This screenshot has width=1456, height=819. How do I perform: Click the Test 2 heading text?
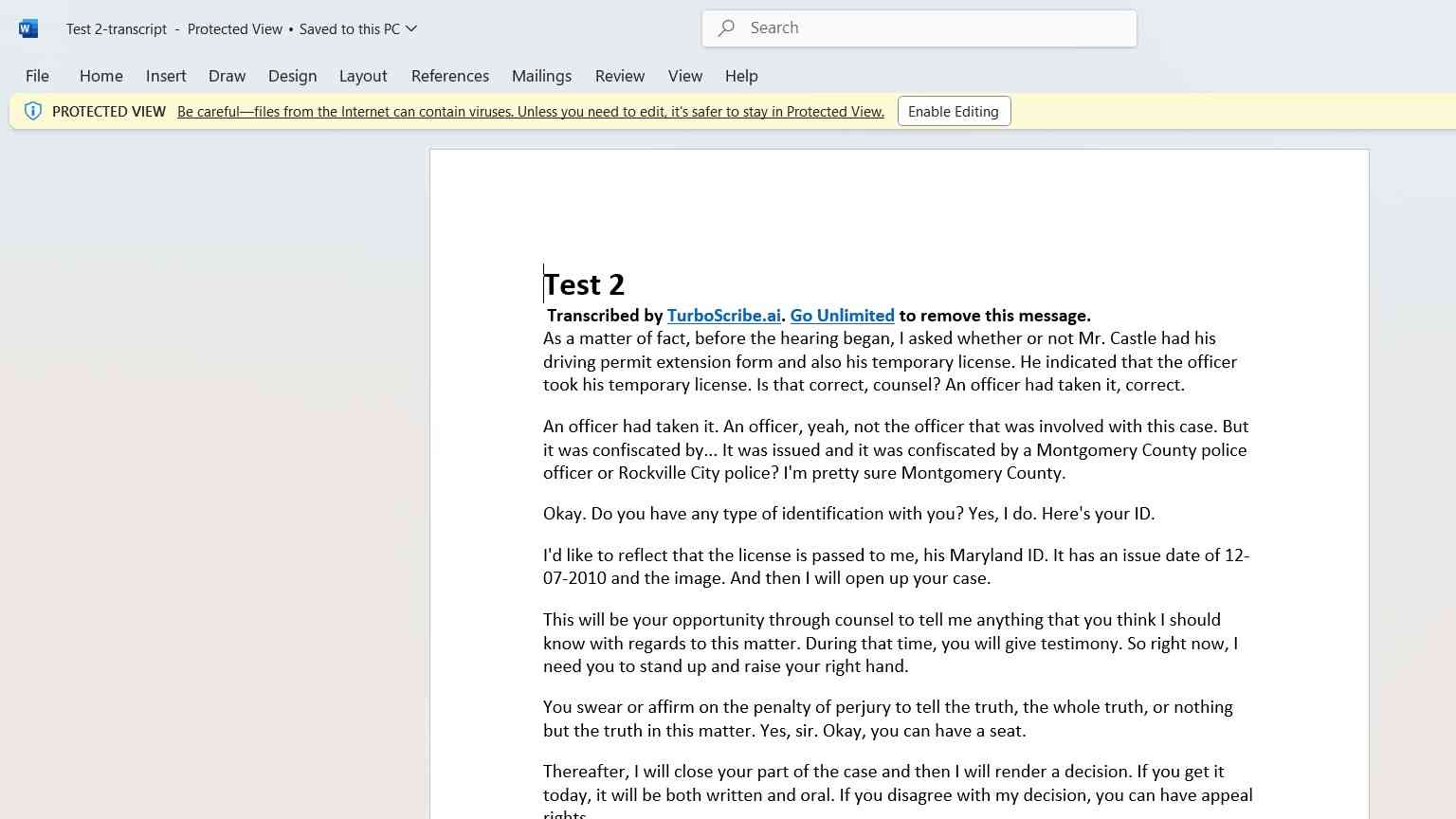click(x=584, y=284)
